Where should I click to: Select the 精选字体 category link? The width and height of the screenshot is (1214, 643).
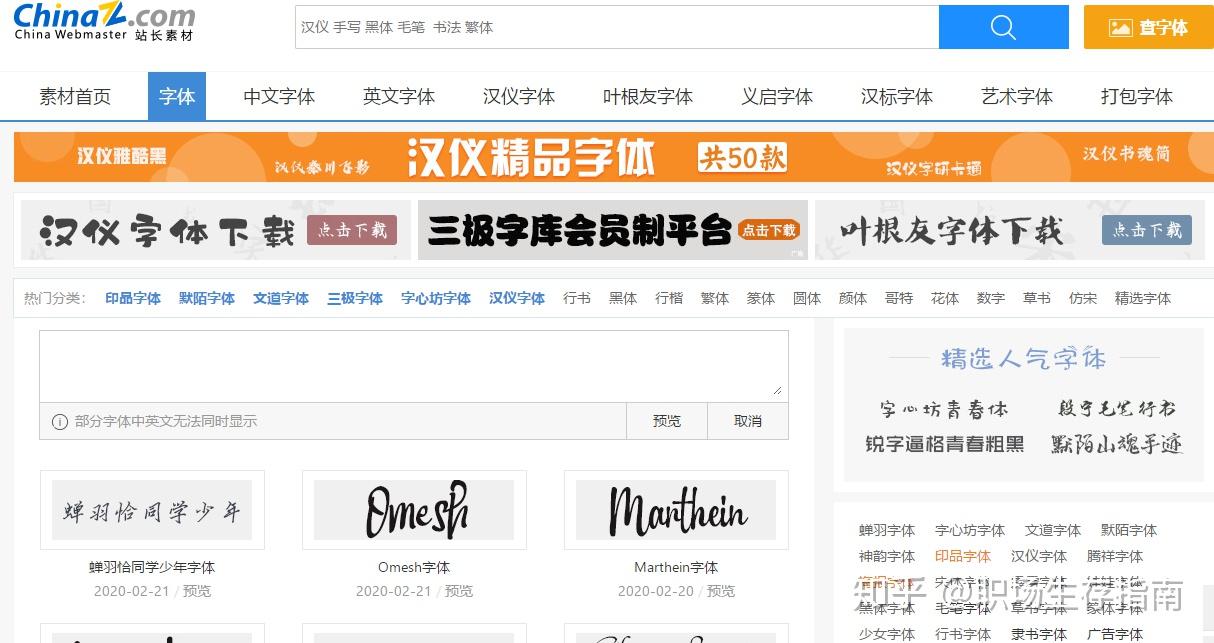pyautogui.click(x=1143, y=298)
